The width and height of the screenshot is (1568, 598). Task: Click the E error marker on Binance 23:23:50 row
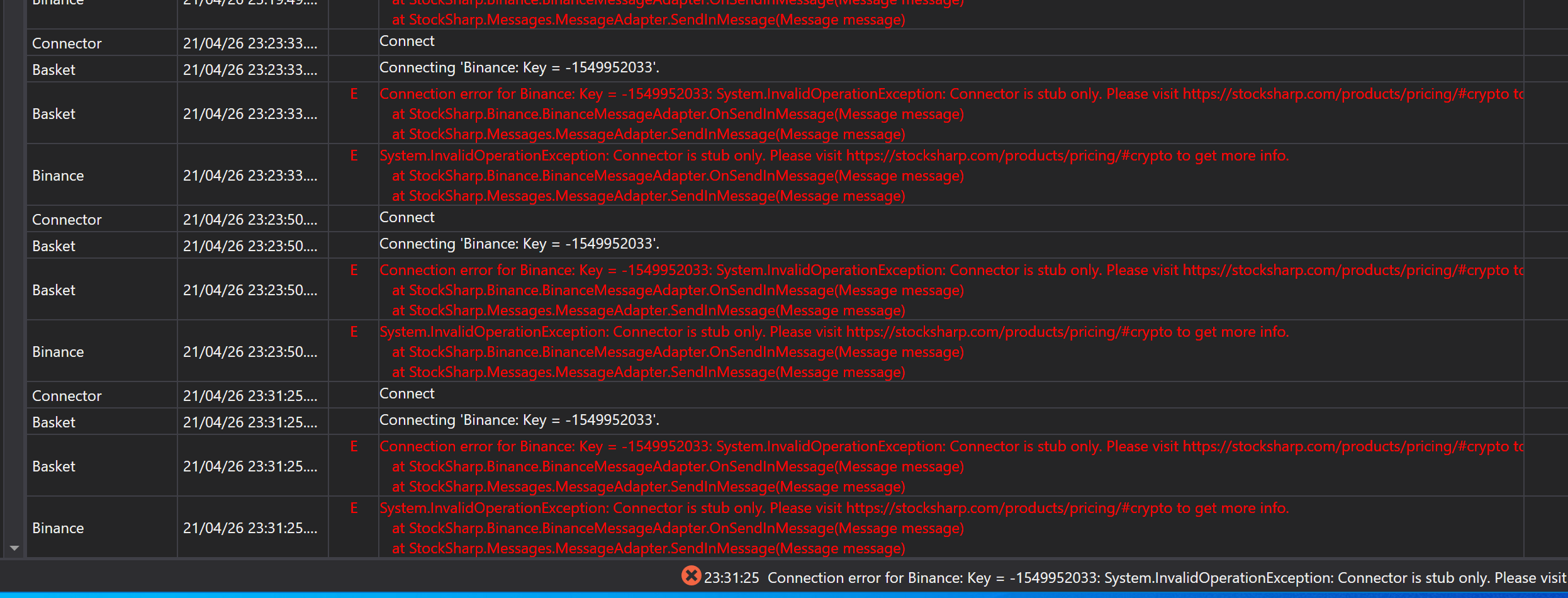tap(354, 332)
